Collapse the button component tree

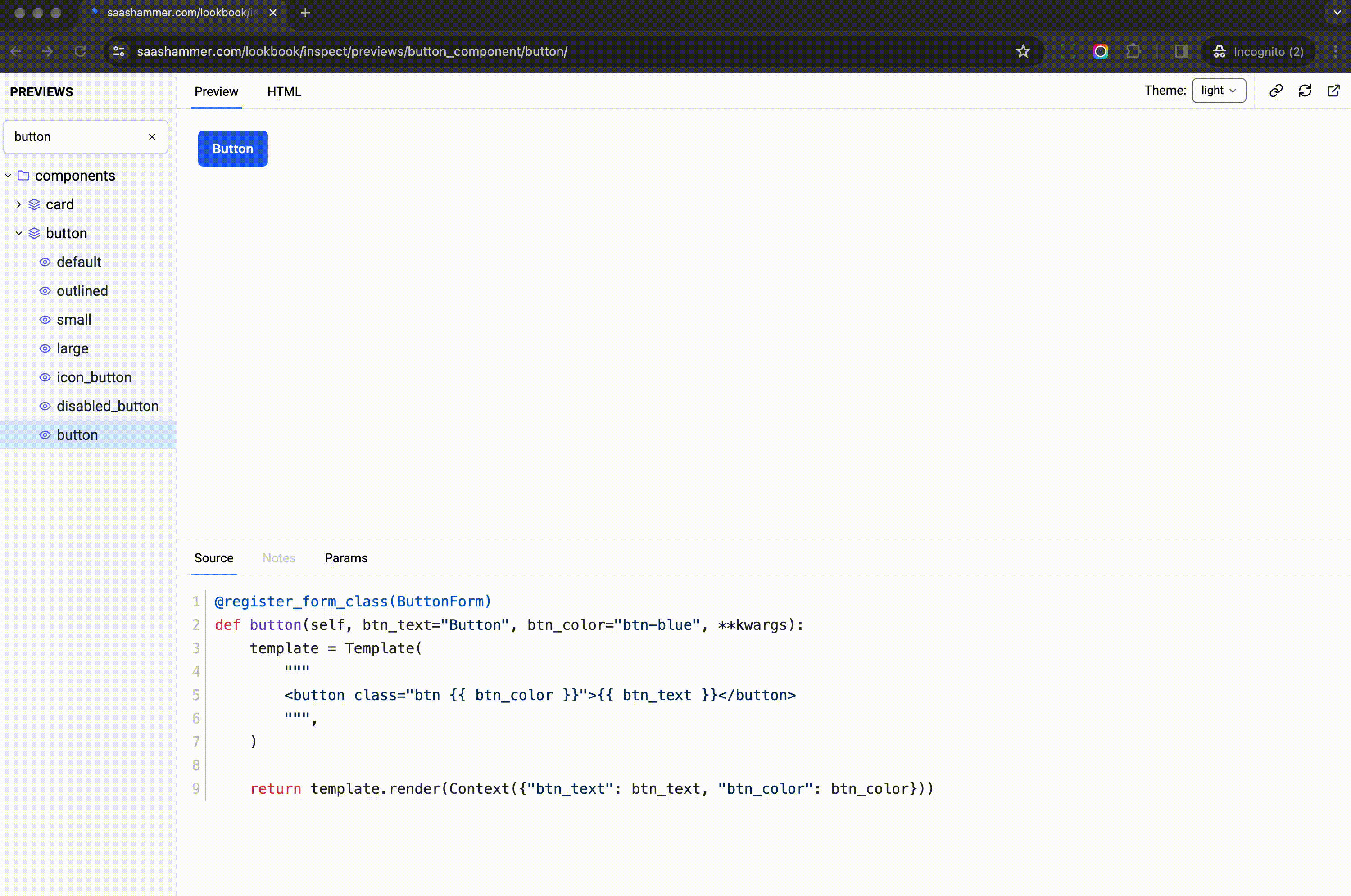[x=19, y=233]
